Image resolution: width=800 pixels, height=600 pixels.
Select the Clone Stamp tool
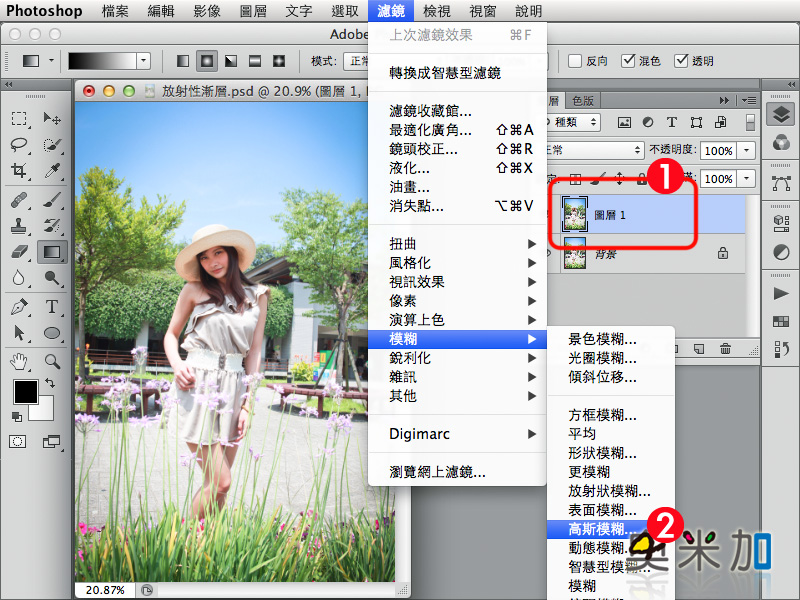(19, 226)
